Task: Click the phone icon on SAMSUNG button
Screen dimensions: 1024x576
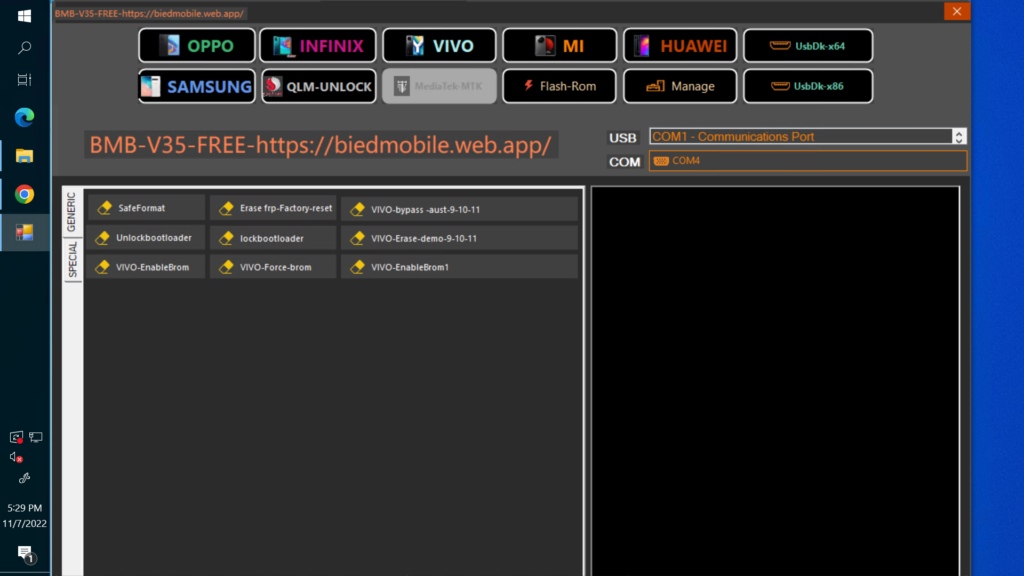Action: [x=151, y=86]
